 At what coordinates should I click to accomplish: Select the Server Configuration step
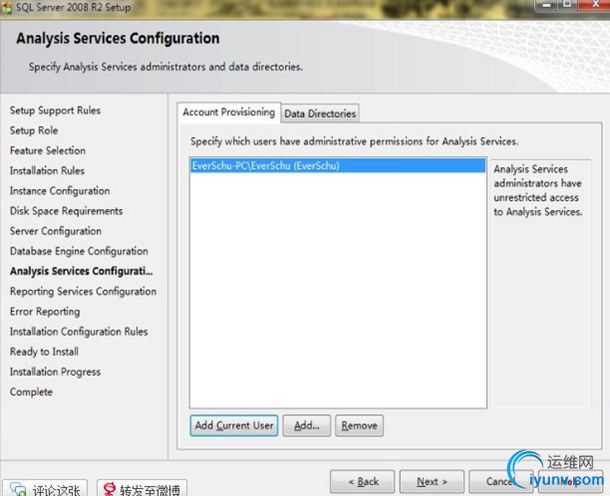click(x=56, y=231)
